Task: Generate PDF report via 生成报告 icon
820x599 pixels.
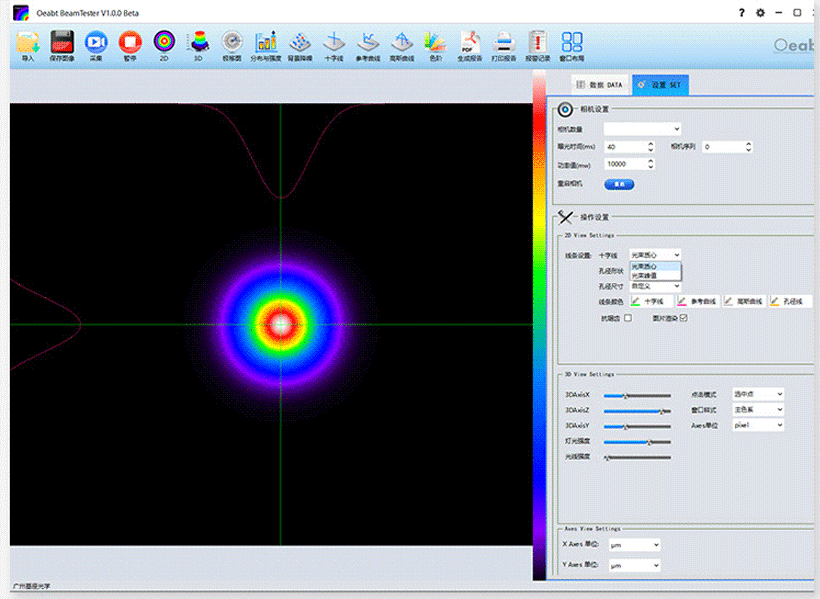Action: [469, 44]
